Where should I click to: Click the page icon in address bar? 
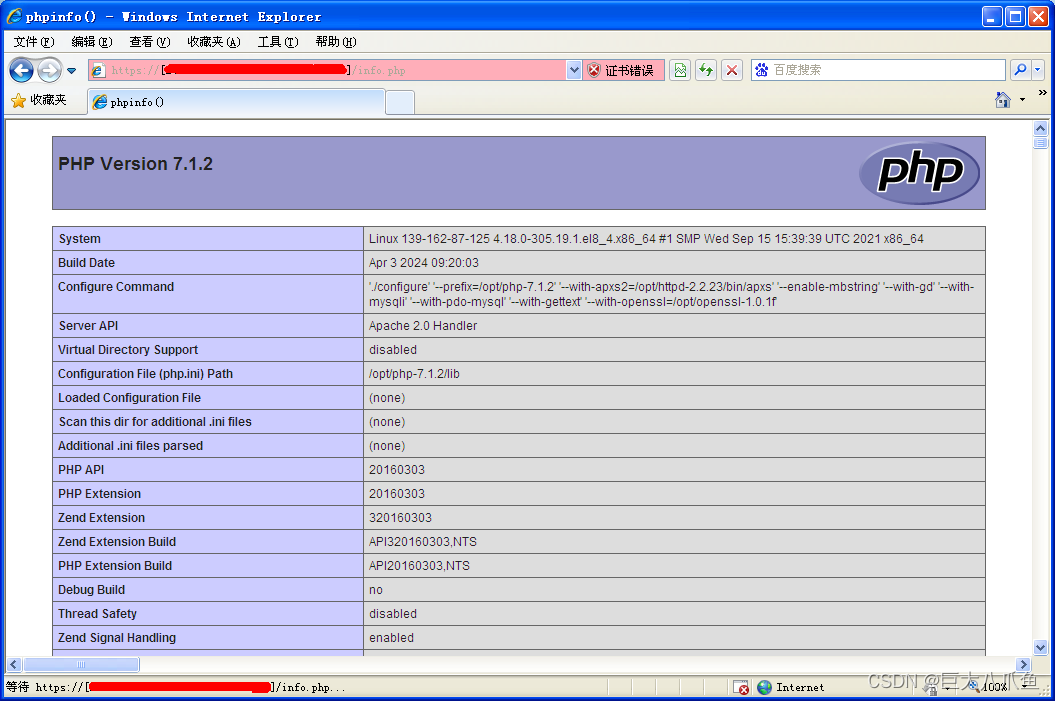[98, 70]
